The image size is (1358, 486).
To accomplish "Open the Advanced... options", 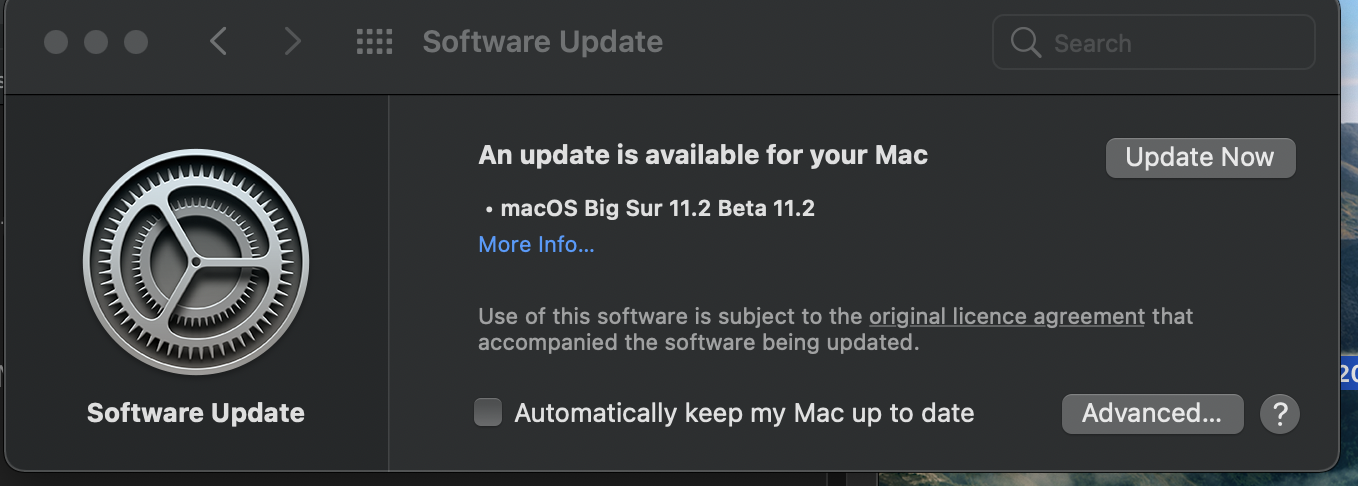I will [1152, 413].
